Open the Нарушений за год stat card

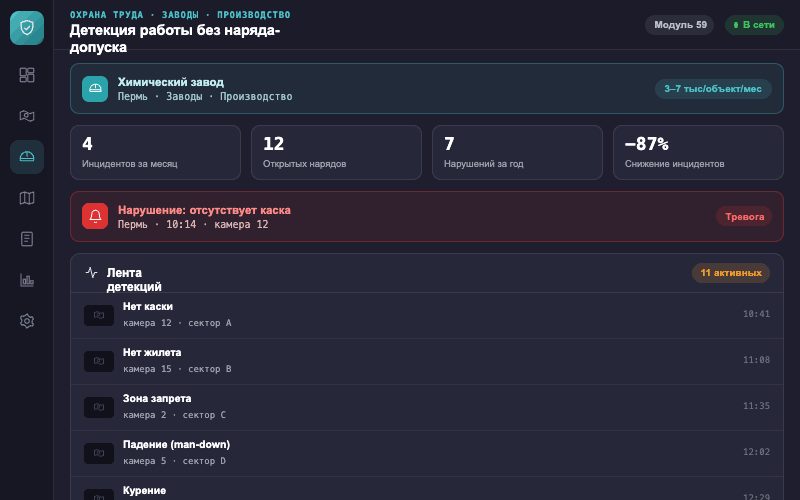pyautogui.click(x=517, y=153)
